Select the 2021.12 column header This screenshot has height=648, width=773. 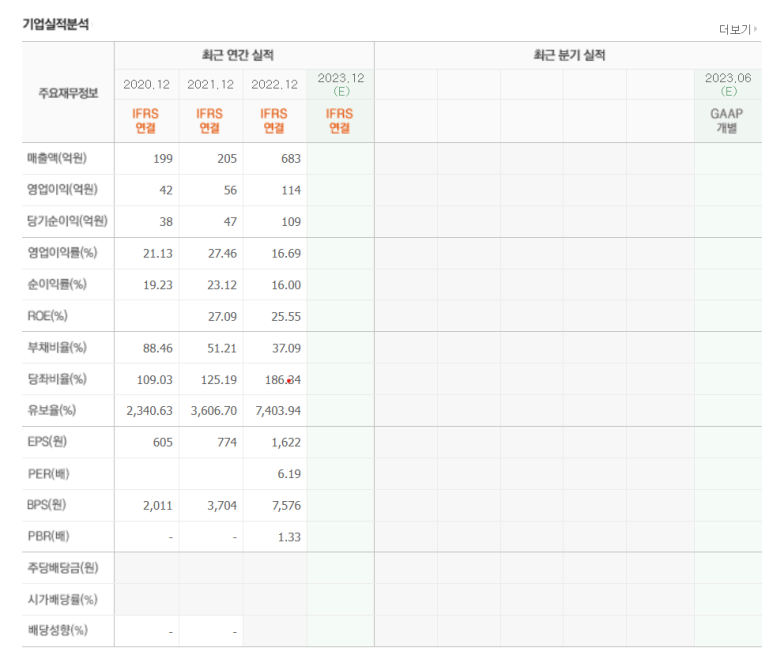tap(211, 85)
